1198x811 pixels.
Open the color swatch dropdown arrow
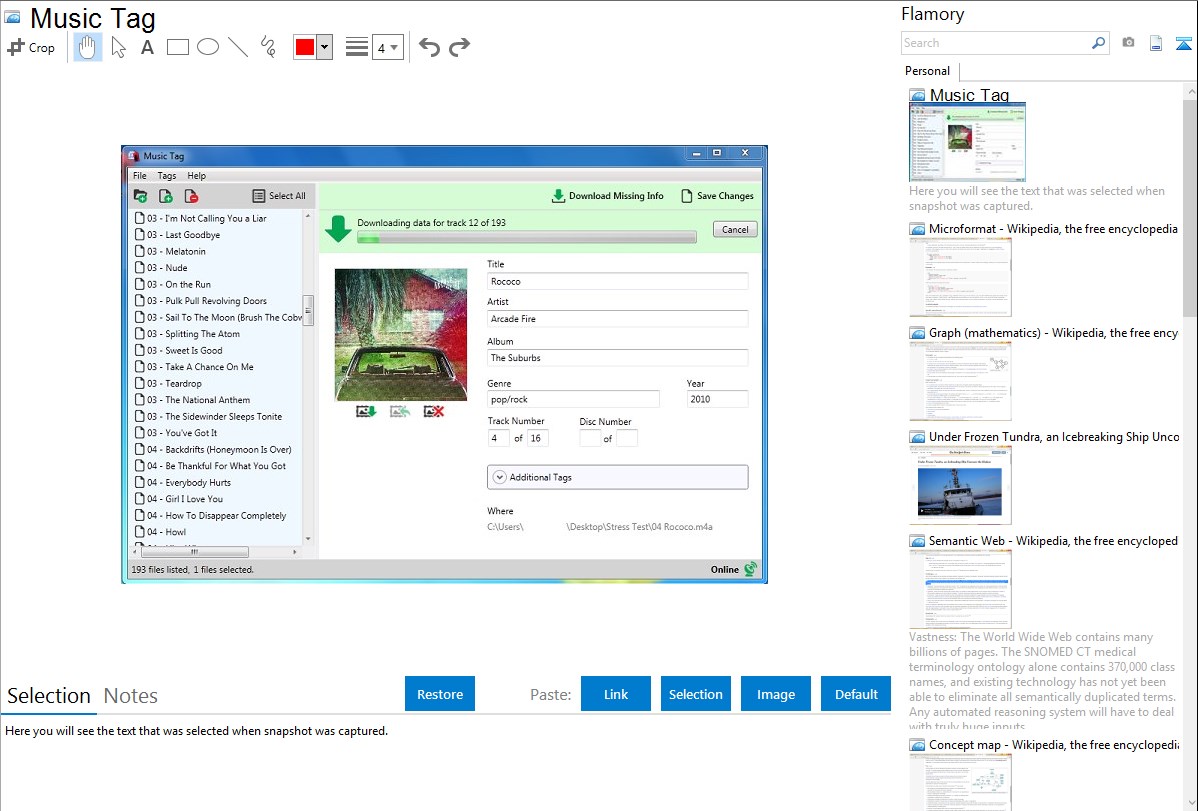click(x=325, y=47)
